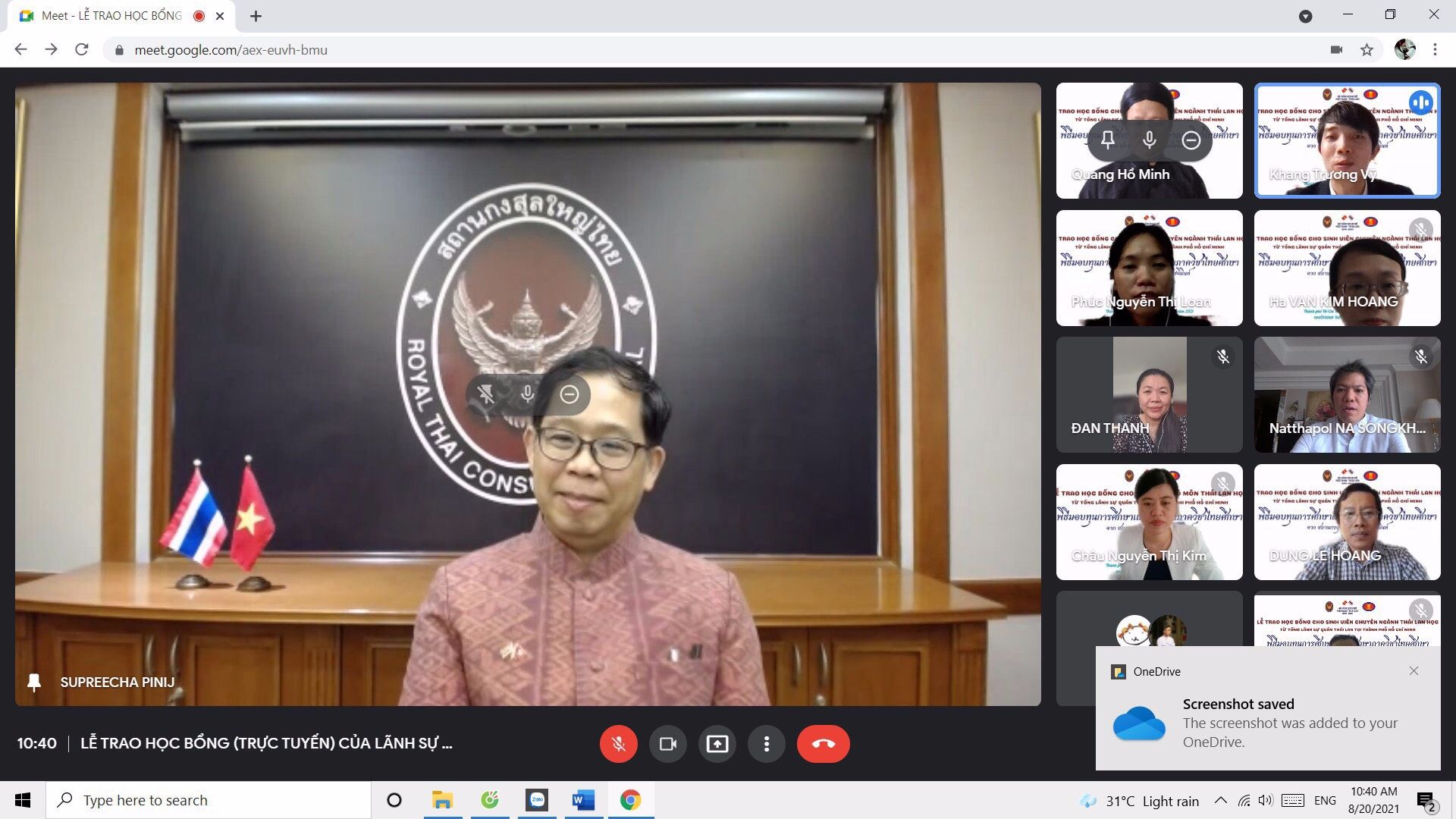The image size is (1456, 819).
Task: Show hidden system tray icons
Action: coord(1220,800)
